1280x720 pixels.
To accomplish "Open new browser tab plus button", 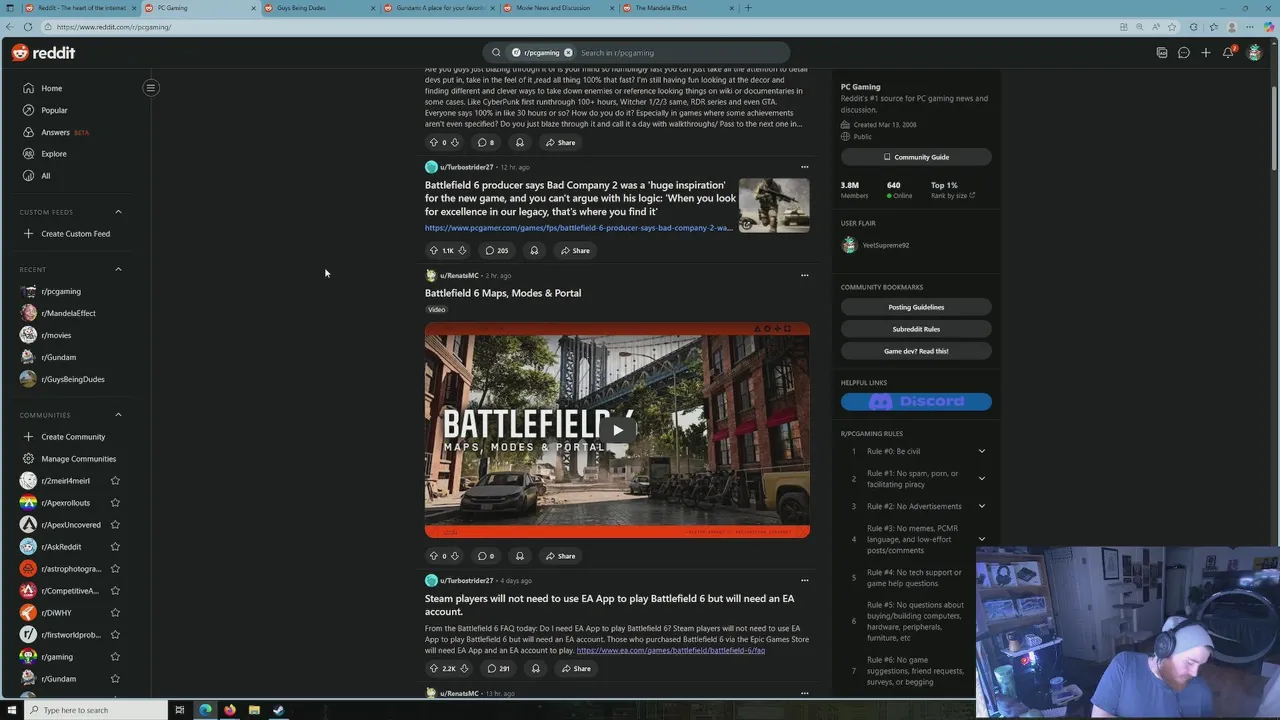I will pos(748,8).
